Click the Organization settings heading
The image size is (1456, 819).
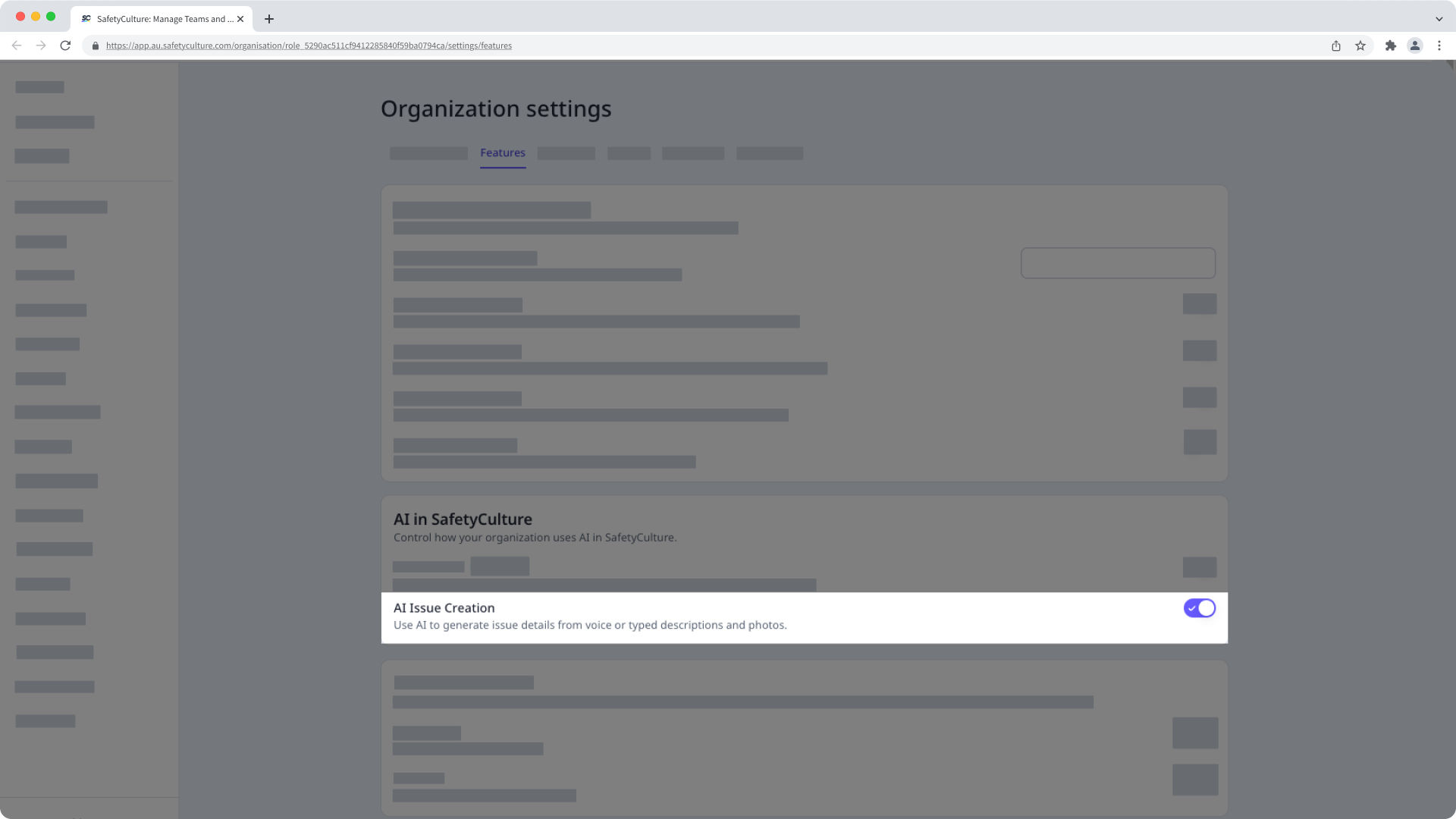click(496, 109)
